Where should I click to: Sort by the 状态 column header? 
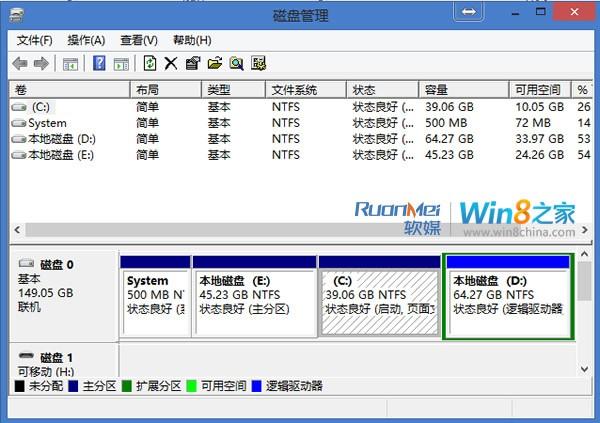coord(382,90)
